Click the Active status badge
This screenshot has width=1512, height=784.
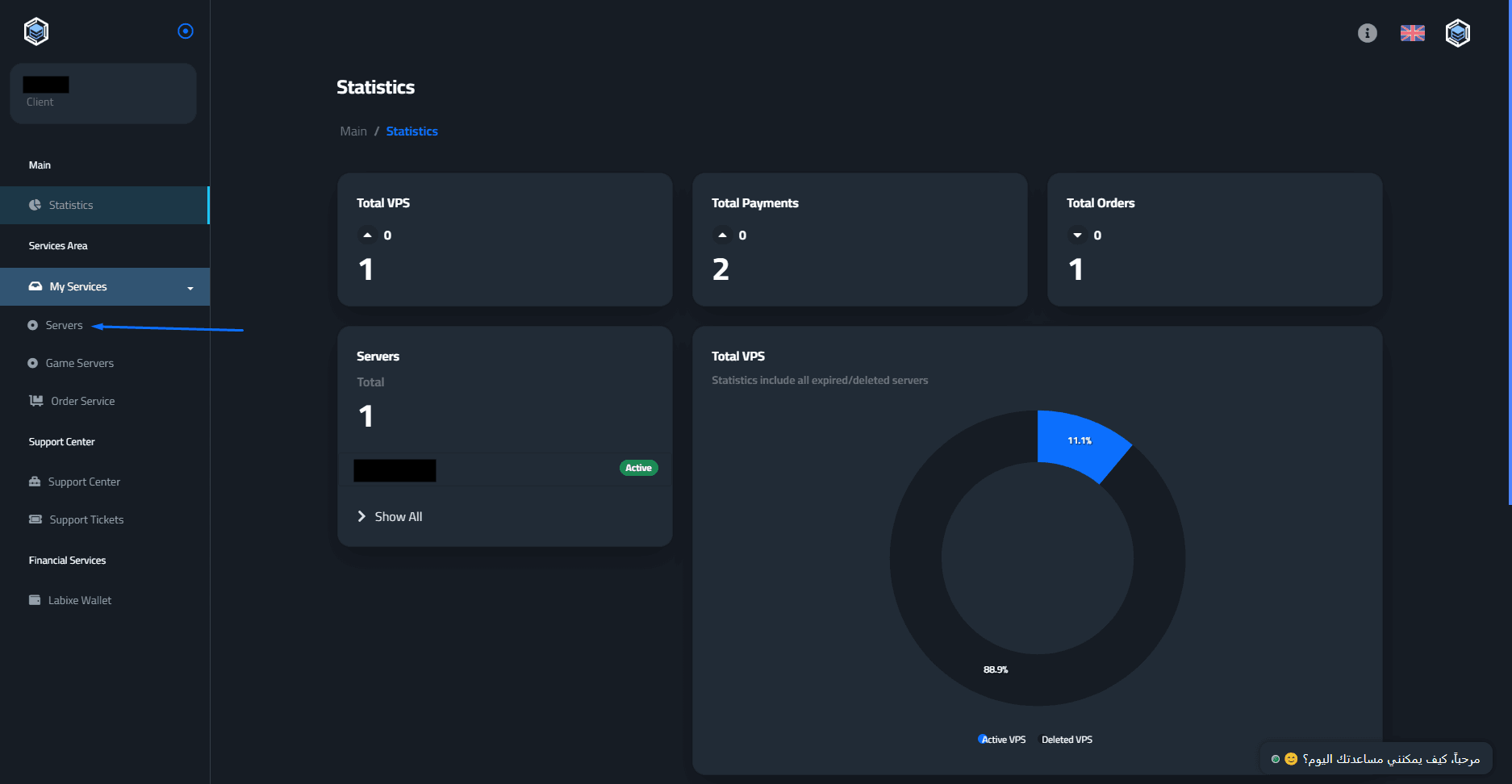[x=638, y=468]
